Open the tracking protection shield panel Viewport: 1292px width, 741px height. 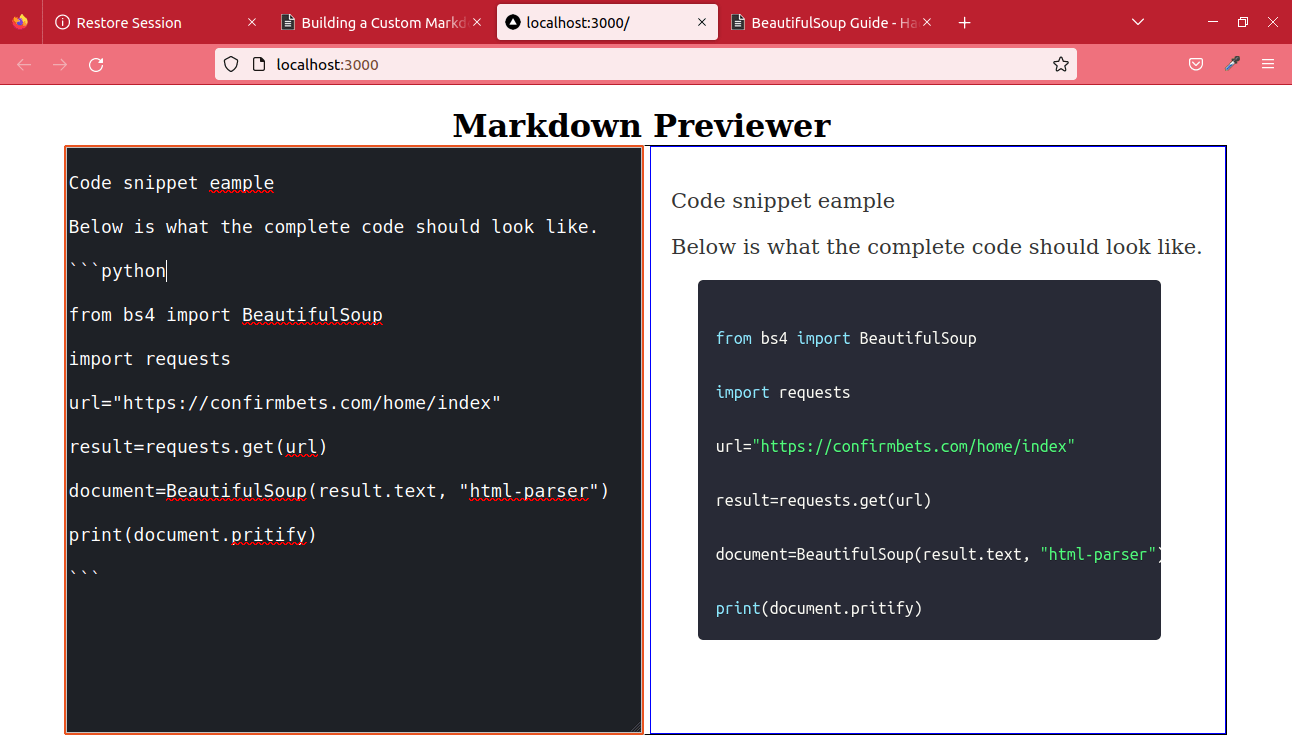(x=231, y=64)
